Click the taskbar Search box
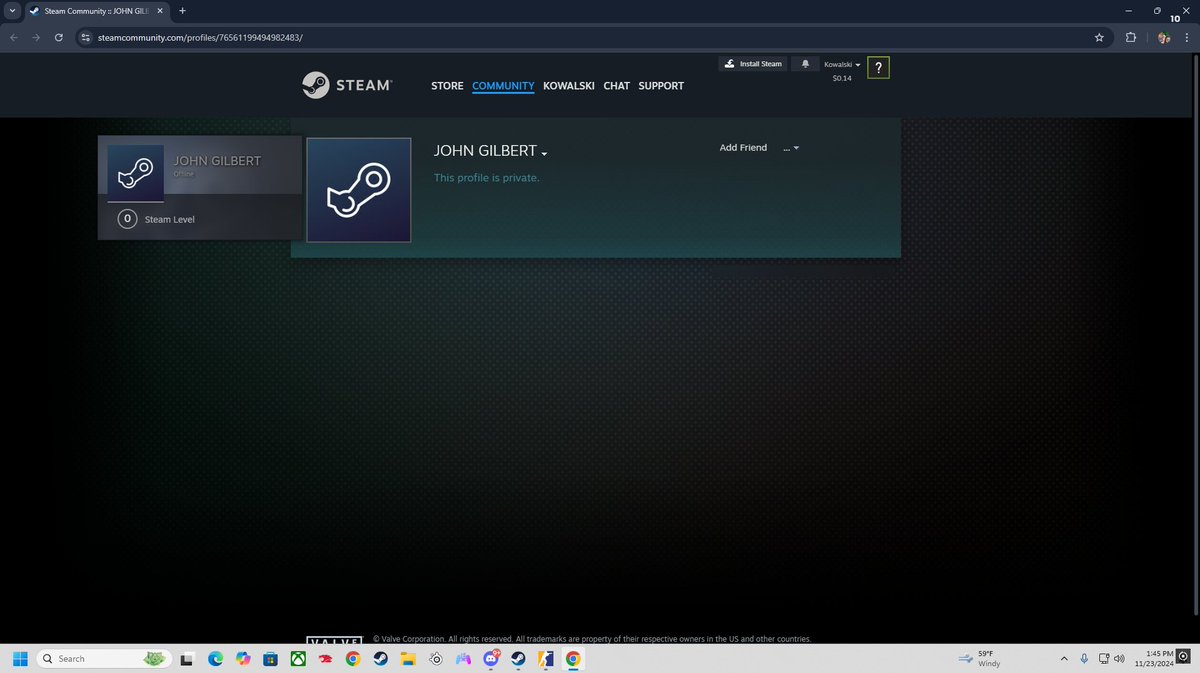The image size is (1200, 673). [104, 659]
